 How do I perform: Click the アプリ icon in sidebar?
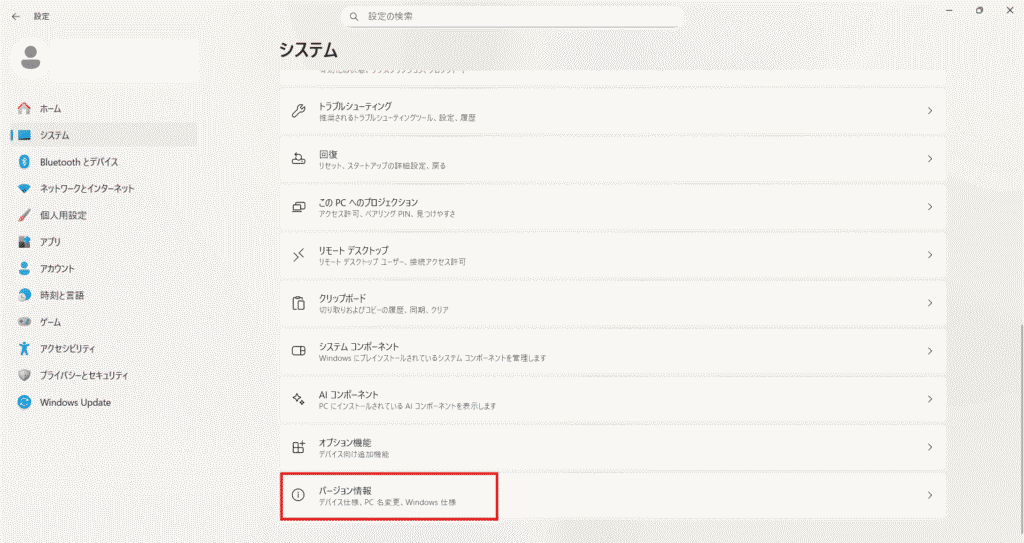[24, 242]
